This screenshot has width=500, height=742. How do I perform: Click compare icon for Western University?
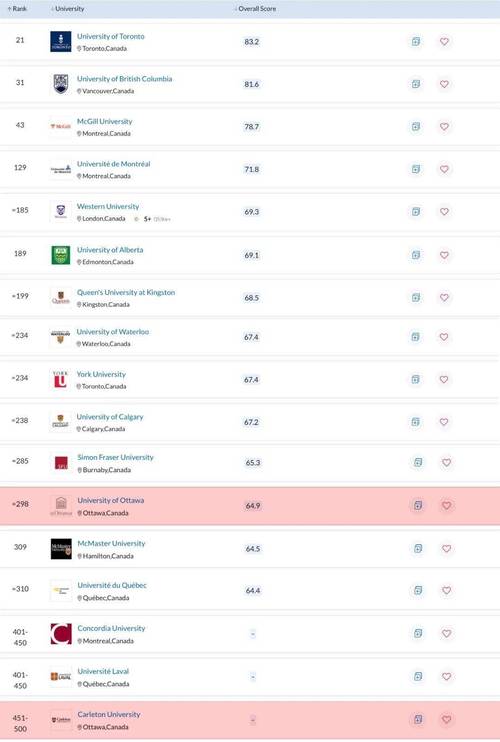click(416, 212)
